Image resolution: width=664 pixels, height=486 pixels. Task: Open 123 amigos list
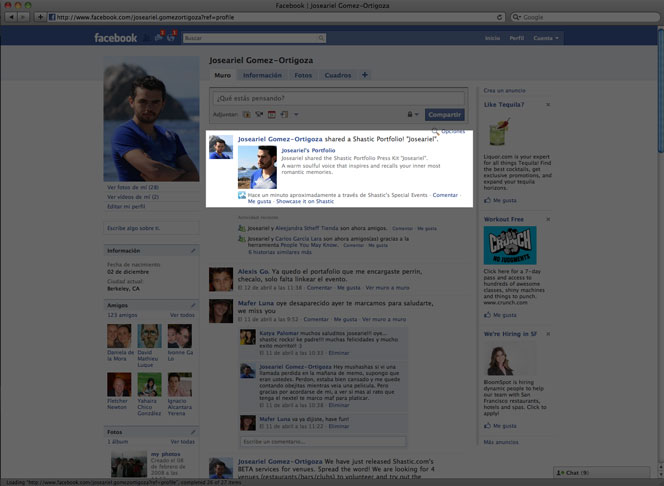tap(122, 315)
